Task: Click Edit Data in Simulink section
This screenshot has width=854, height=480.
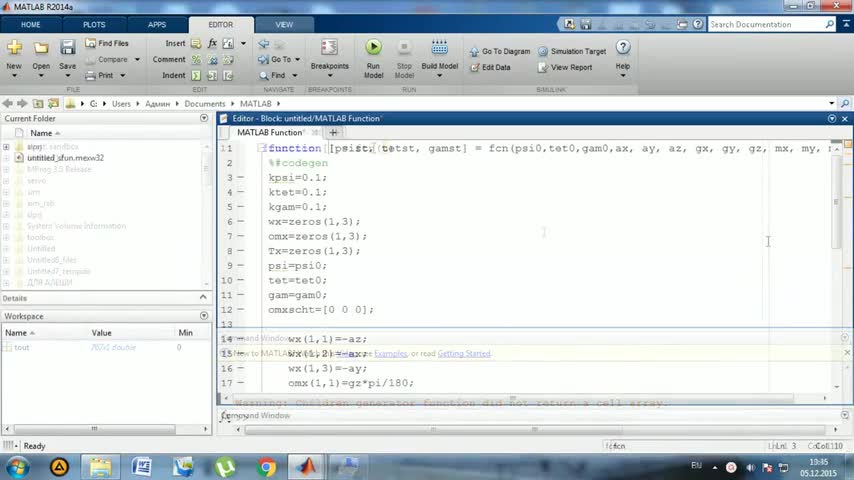Action: coord(490,68)
